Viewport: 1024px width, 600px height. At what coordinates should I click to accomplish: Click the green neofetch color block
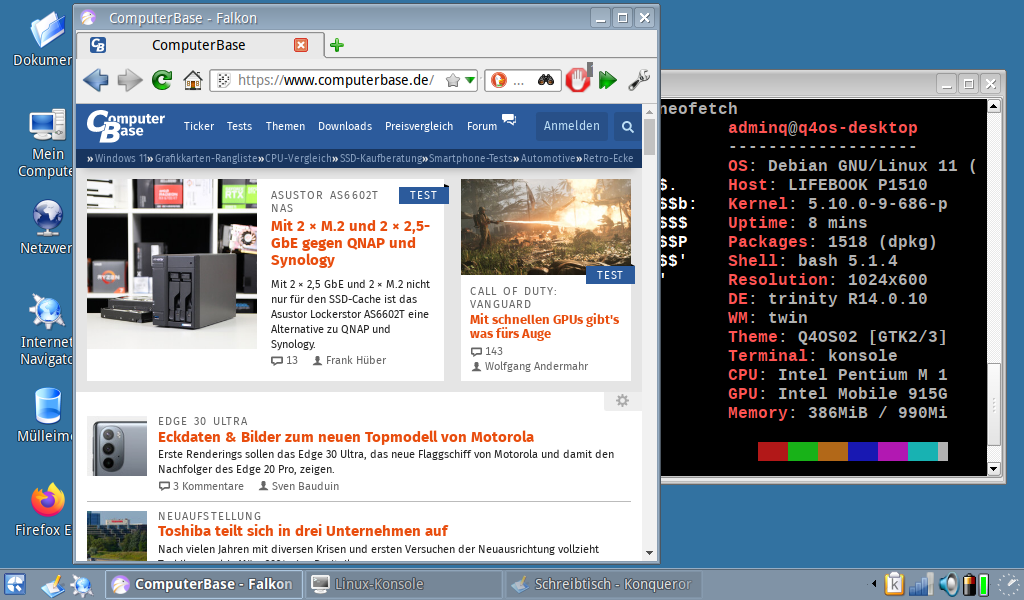click(803, 451)
